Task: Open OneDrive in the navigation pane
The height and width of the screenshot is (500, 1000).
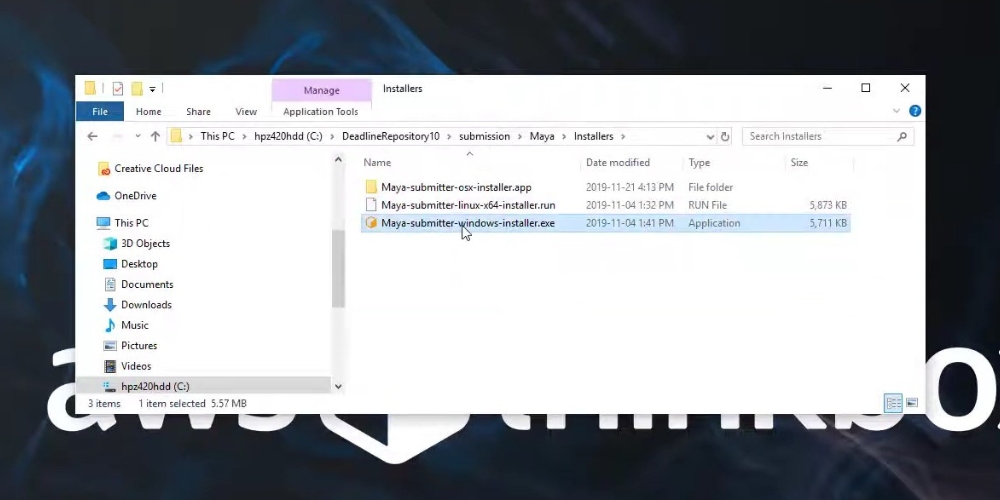Action: pyautogui.click(x=135, y=196)
